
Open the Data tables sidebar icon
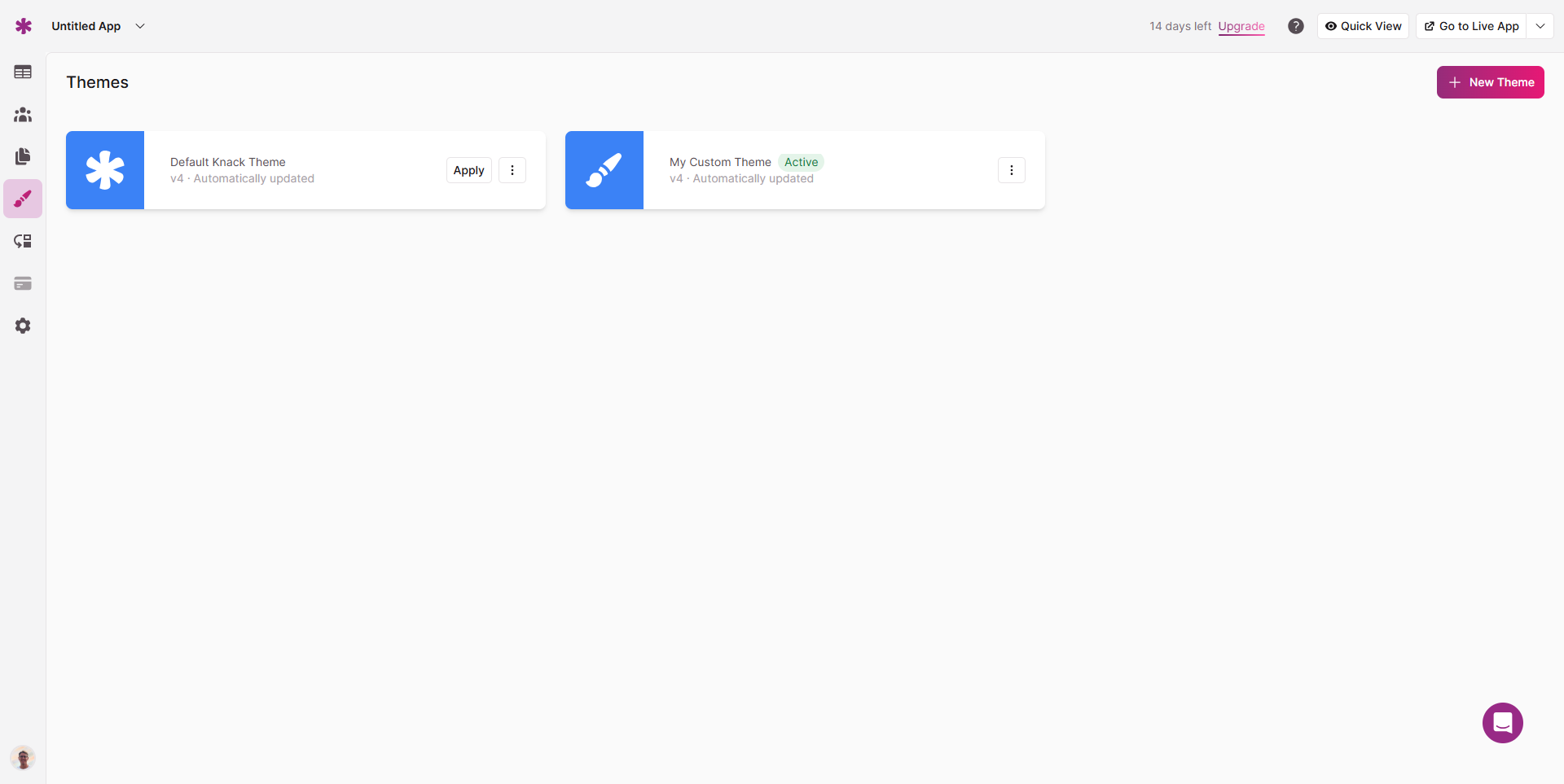[23, 72]
